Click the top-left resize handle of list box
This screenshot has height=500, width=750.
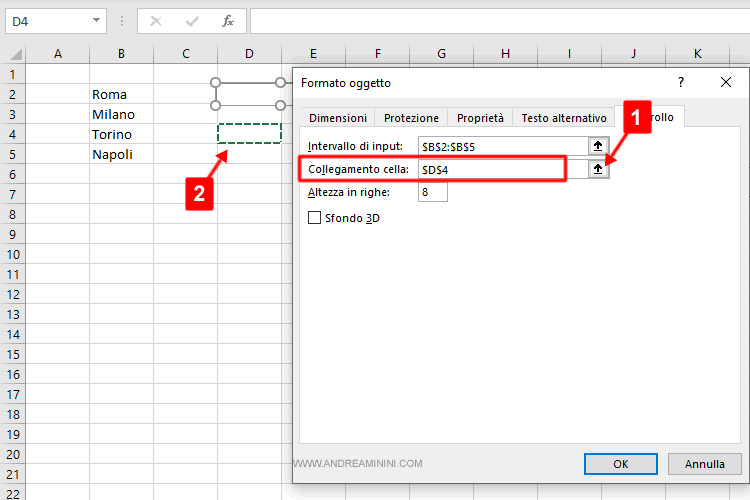click(x=215, y=83)
